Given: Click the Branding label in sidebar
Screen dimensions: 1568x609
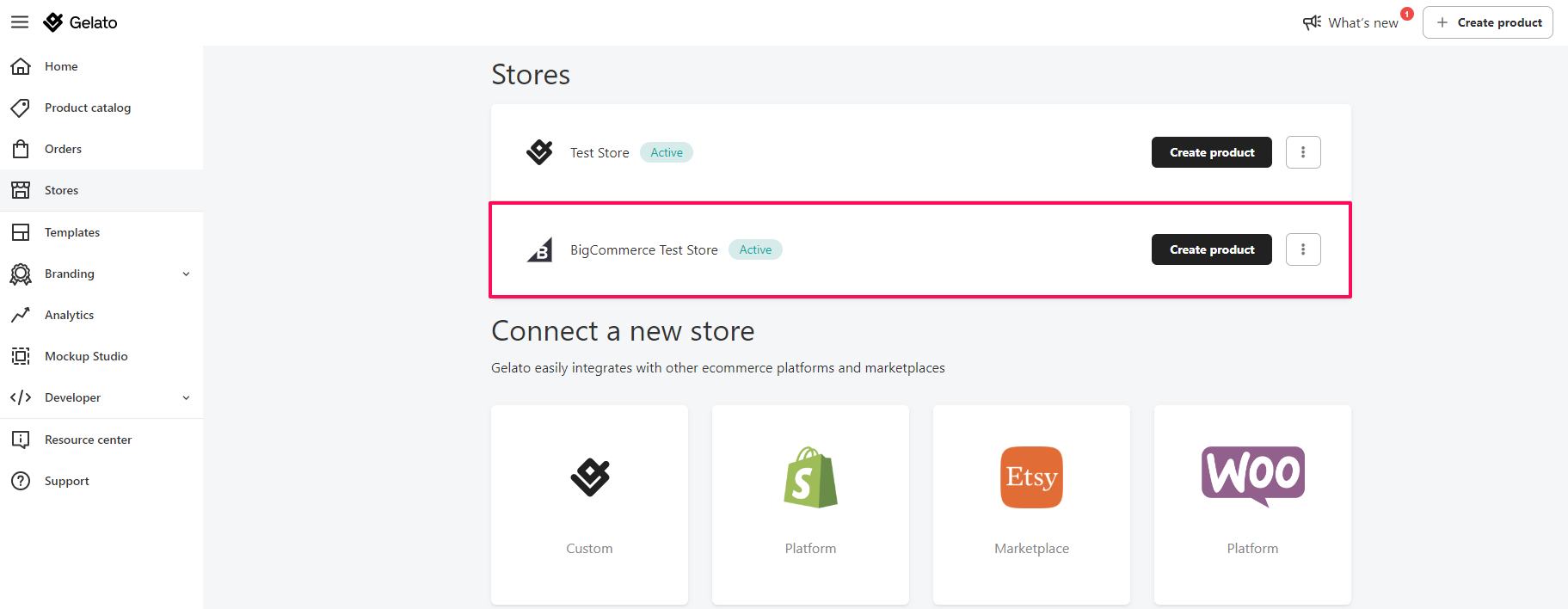Looking at the screenshot, I should (70, 274).
